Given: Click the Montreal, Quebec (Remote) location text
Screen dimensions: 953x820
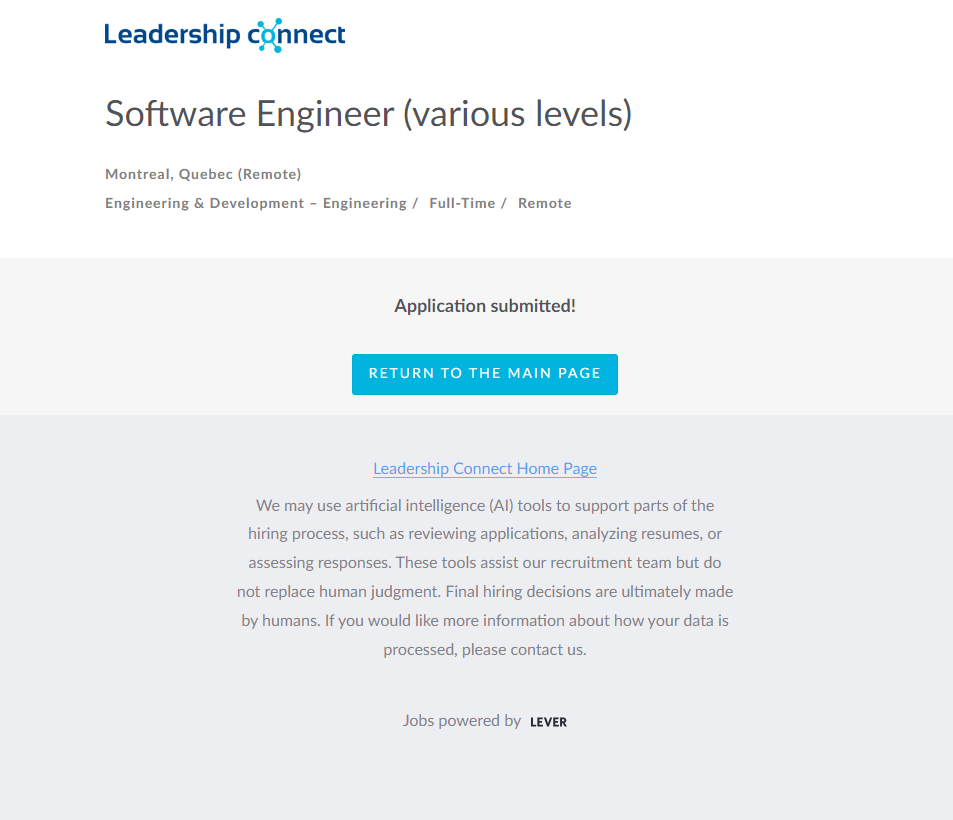Looking at the screenshot, I should pos(203,174).
